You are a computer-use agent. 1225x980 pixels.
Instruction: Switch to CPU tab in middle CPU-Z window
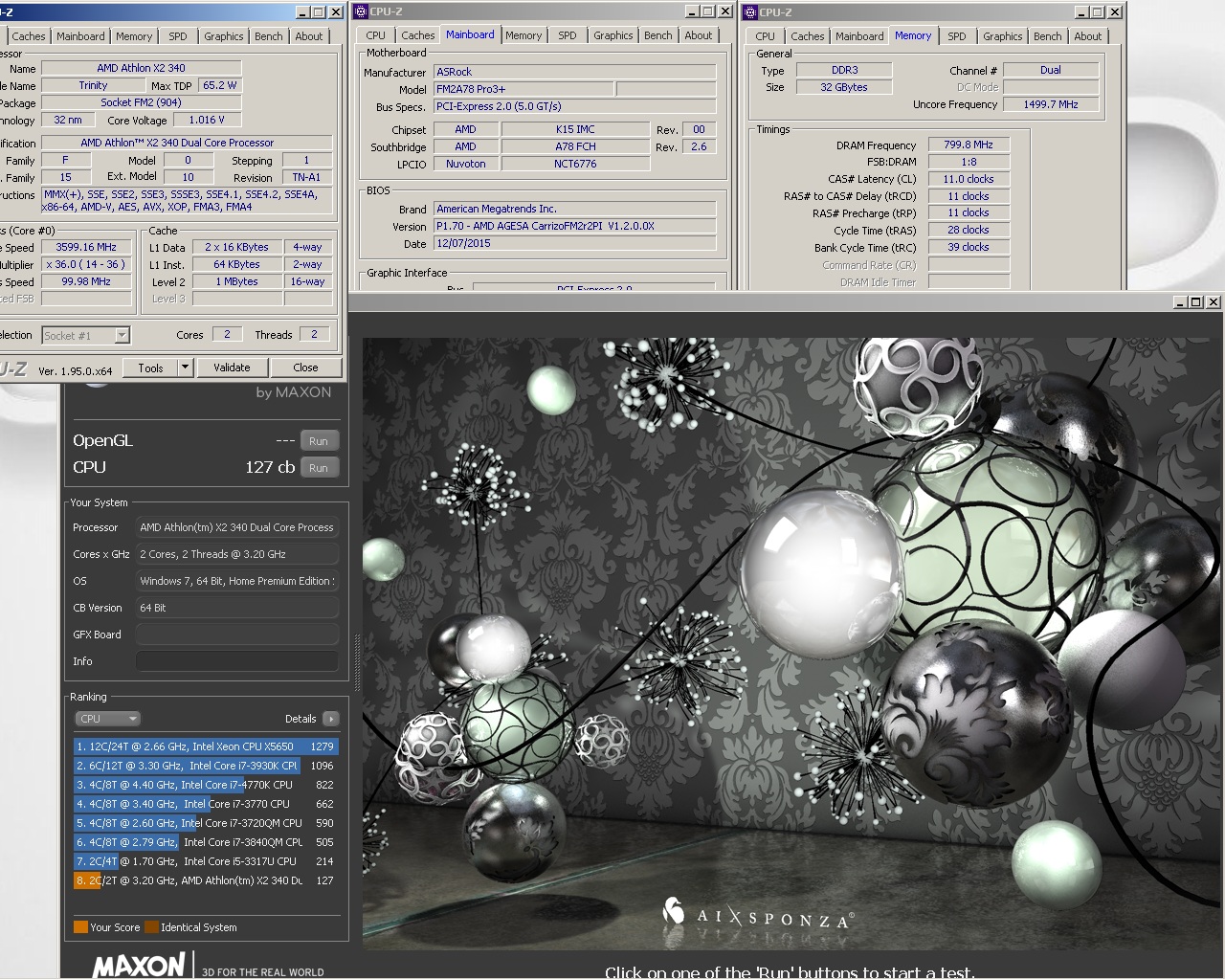(376, 35)
